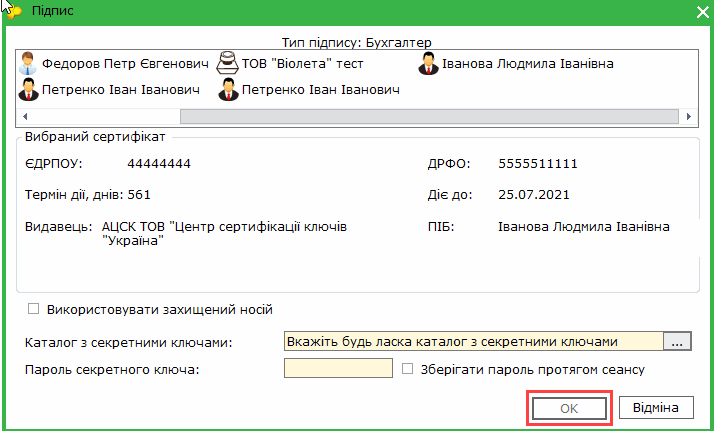
Task: Close the Підпис dialog with the X
Action: click(x=702, y=12)
